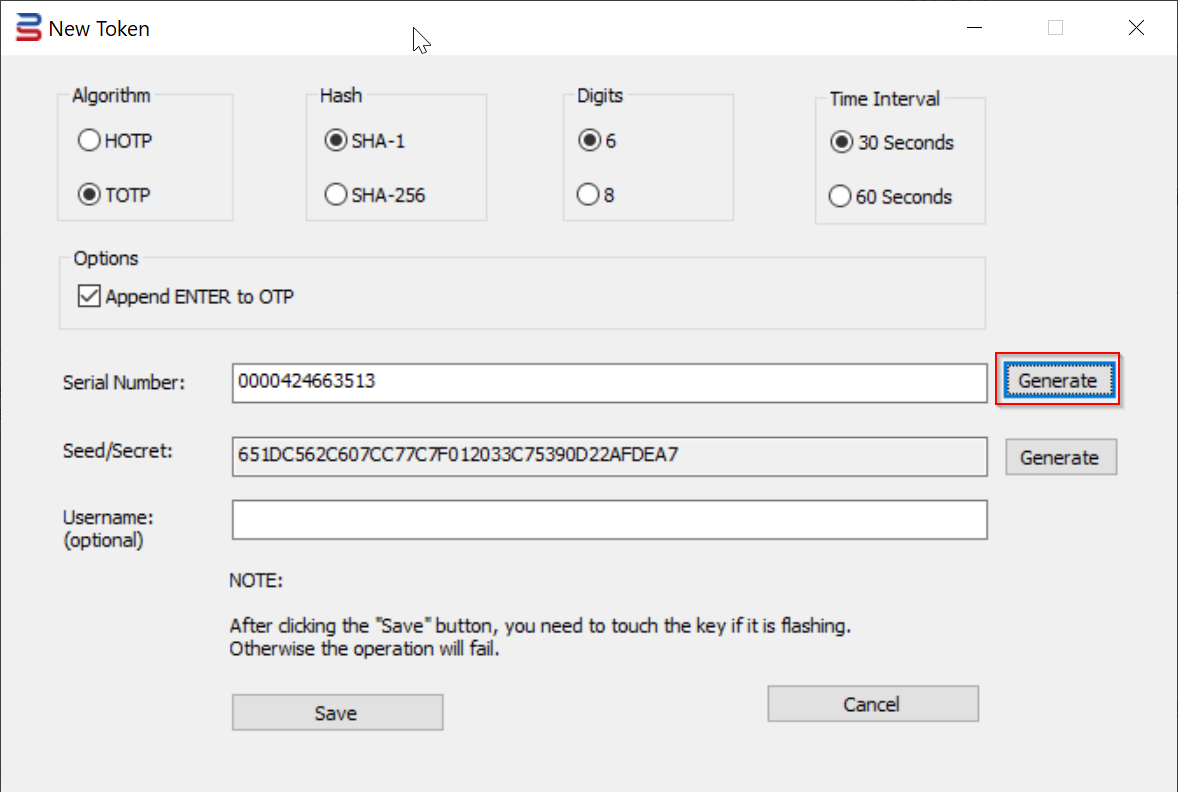The width and height of the screenshot is (1178, 792).
Task: Close the New Token window
Action: tap(1136, 28)
